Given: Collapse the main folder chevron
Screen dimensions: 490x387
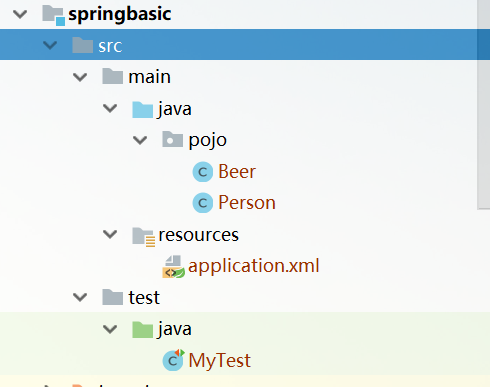Looking at the screenshot, I should pyautogui.click(x=80, y=77).
